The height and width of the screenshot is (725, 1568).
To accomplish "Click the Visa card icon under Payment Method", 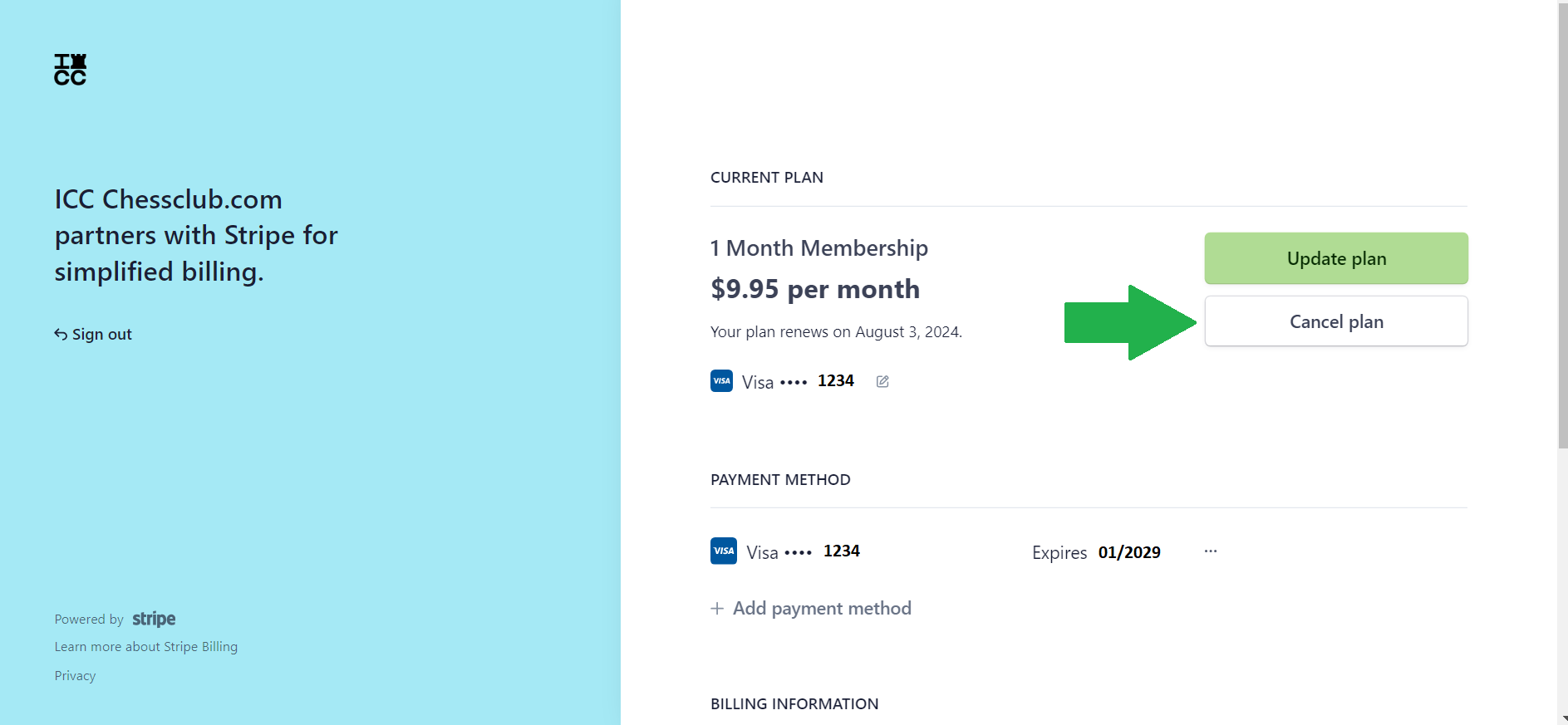I will point(724,551).
